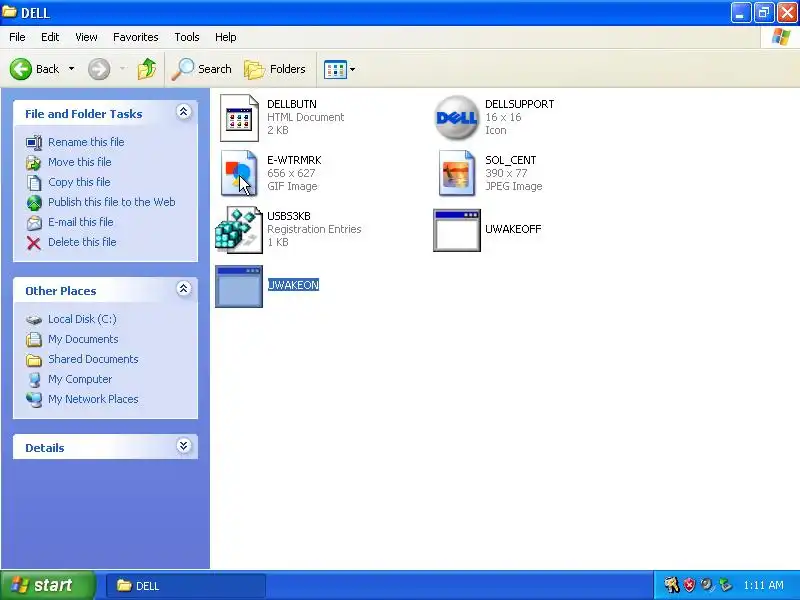Click the My Network Places icon
This screenshot has width=800, height=600.
[34, 399]
